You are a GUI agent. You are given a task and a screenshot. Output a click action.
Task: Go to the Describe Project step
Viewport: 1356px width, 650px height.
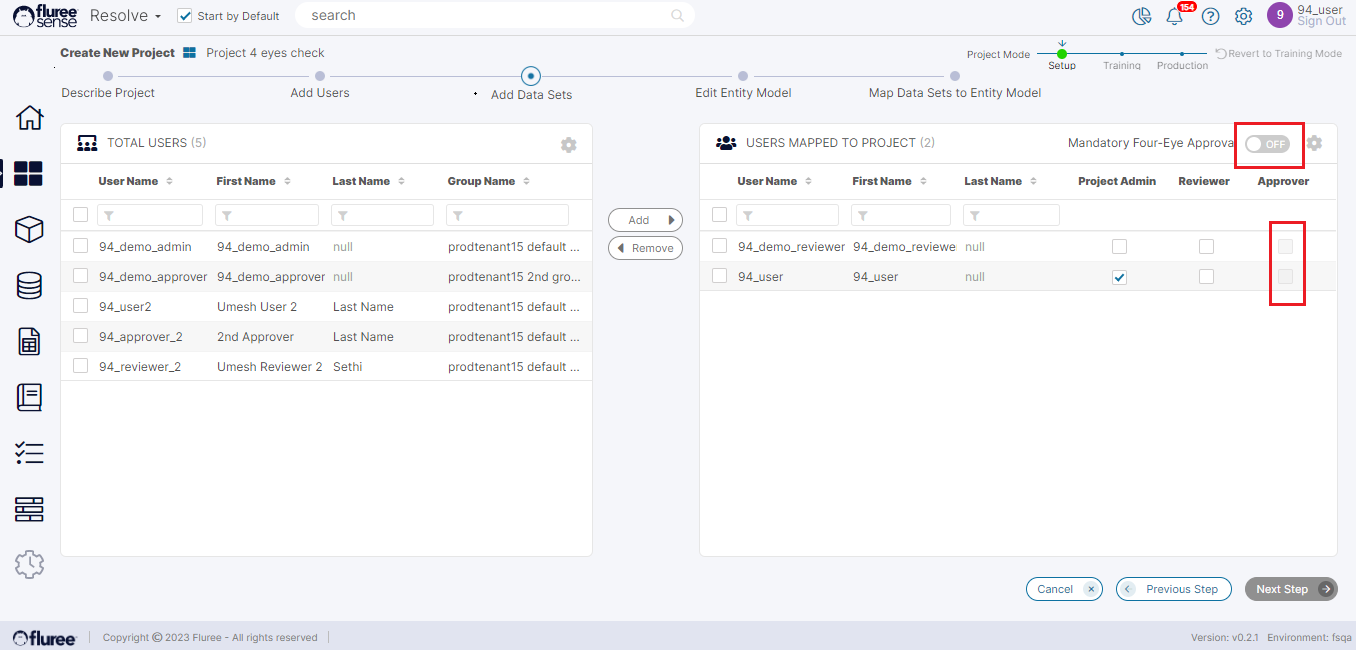pos(108,76)
